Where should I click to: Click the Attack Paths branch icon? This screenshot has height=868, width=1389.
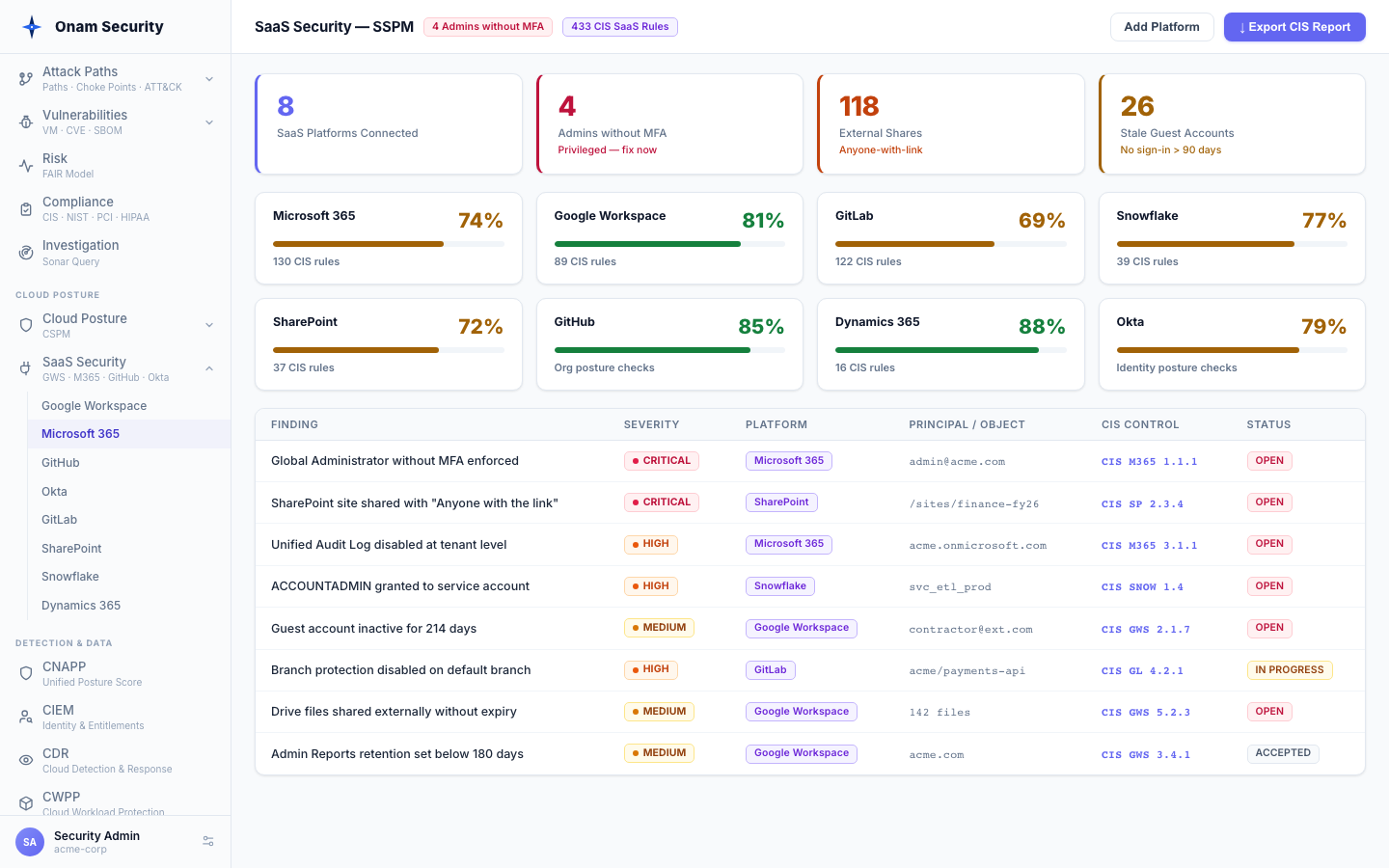(26, 79)
